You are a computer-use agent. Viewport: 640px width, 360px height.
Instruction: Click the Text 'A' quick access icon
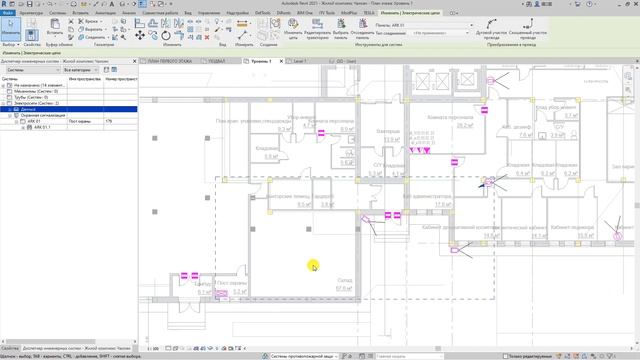pyautogui.click(x=112, y=4)
